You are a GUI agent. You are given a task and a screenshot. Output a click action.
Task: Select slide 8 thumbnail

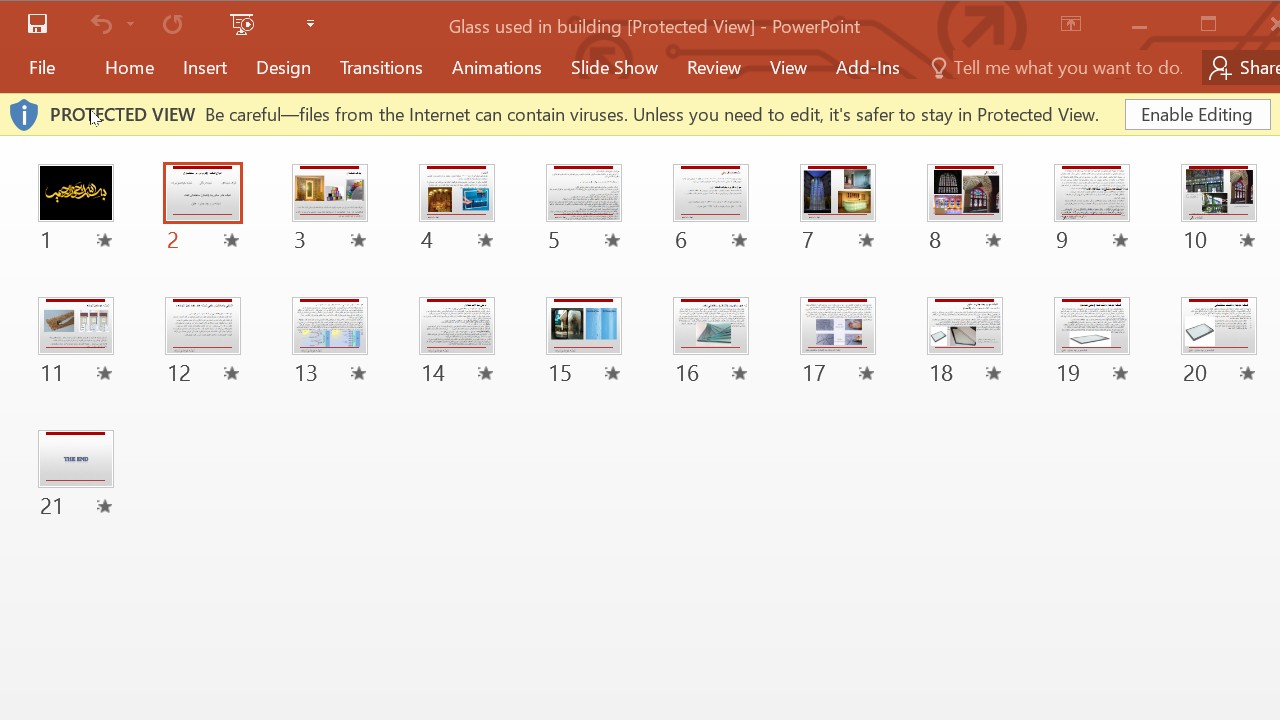point(965,193)
